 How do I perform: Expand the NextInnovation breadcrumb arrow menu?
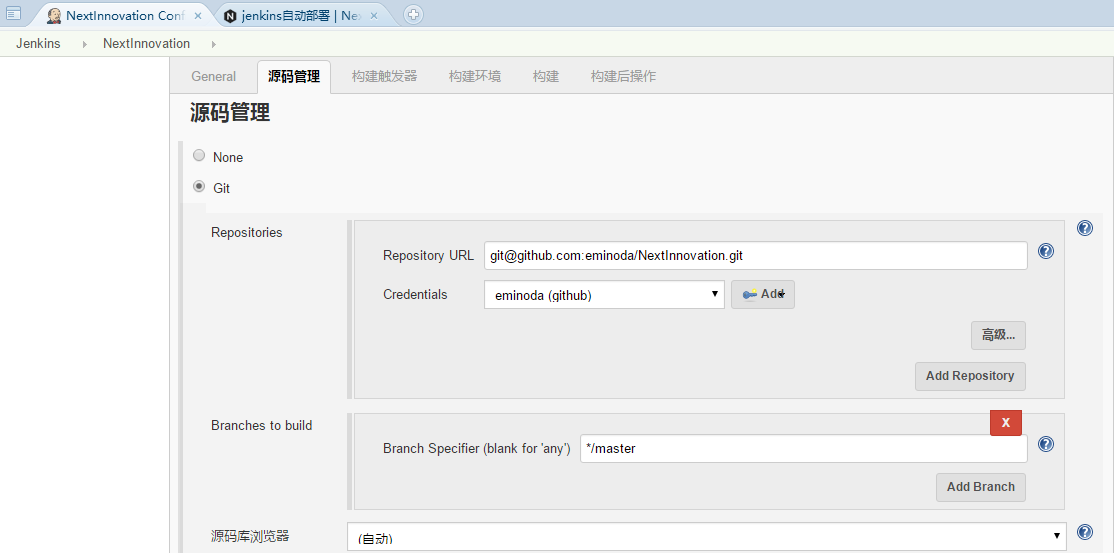pyautogui.click(x=214, y=44)
